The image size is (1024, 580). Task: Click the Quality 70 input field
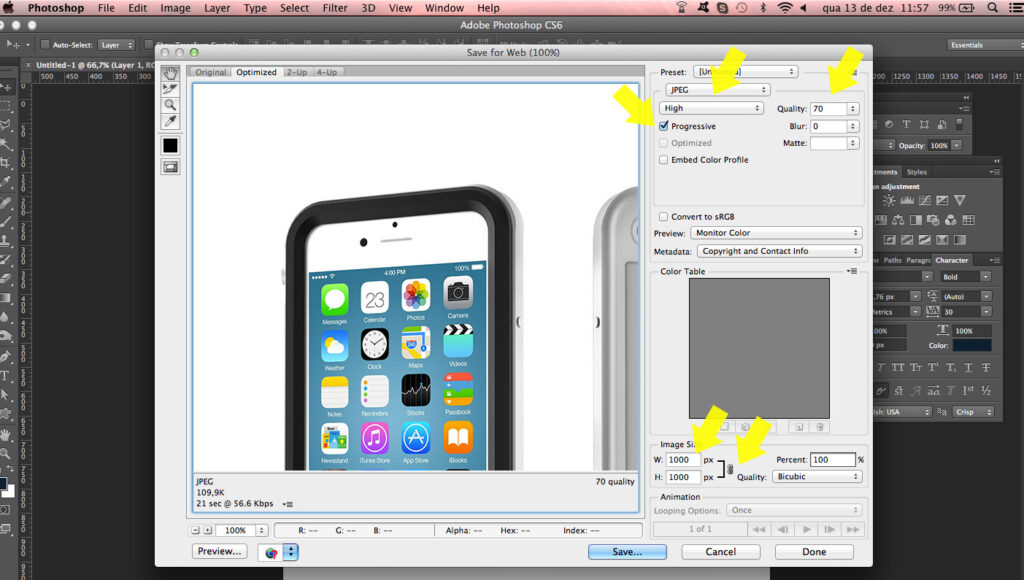click(828, 109)
